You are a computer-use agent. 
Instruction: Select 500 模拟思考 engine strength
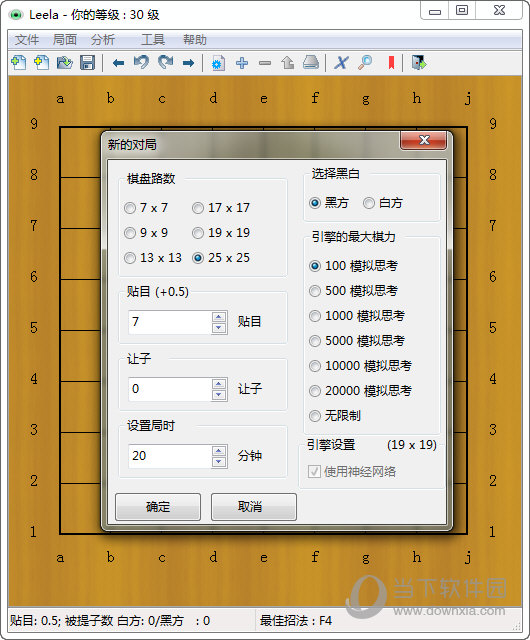pos(353,291)
